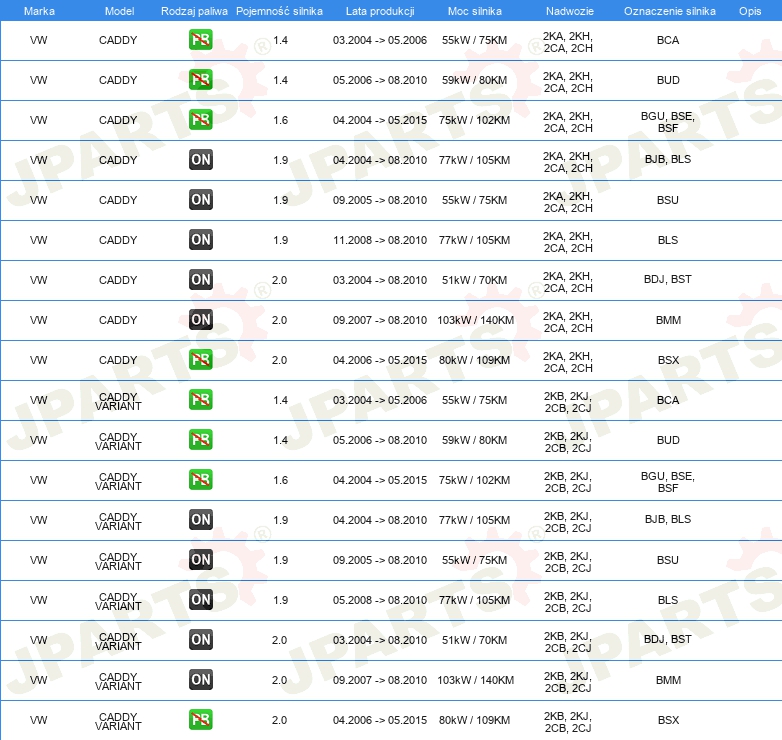Screen dimensions: 782x740
Task: Click the ON icon in CADDY 11.2008 BLS row
Action: point(200,239)
